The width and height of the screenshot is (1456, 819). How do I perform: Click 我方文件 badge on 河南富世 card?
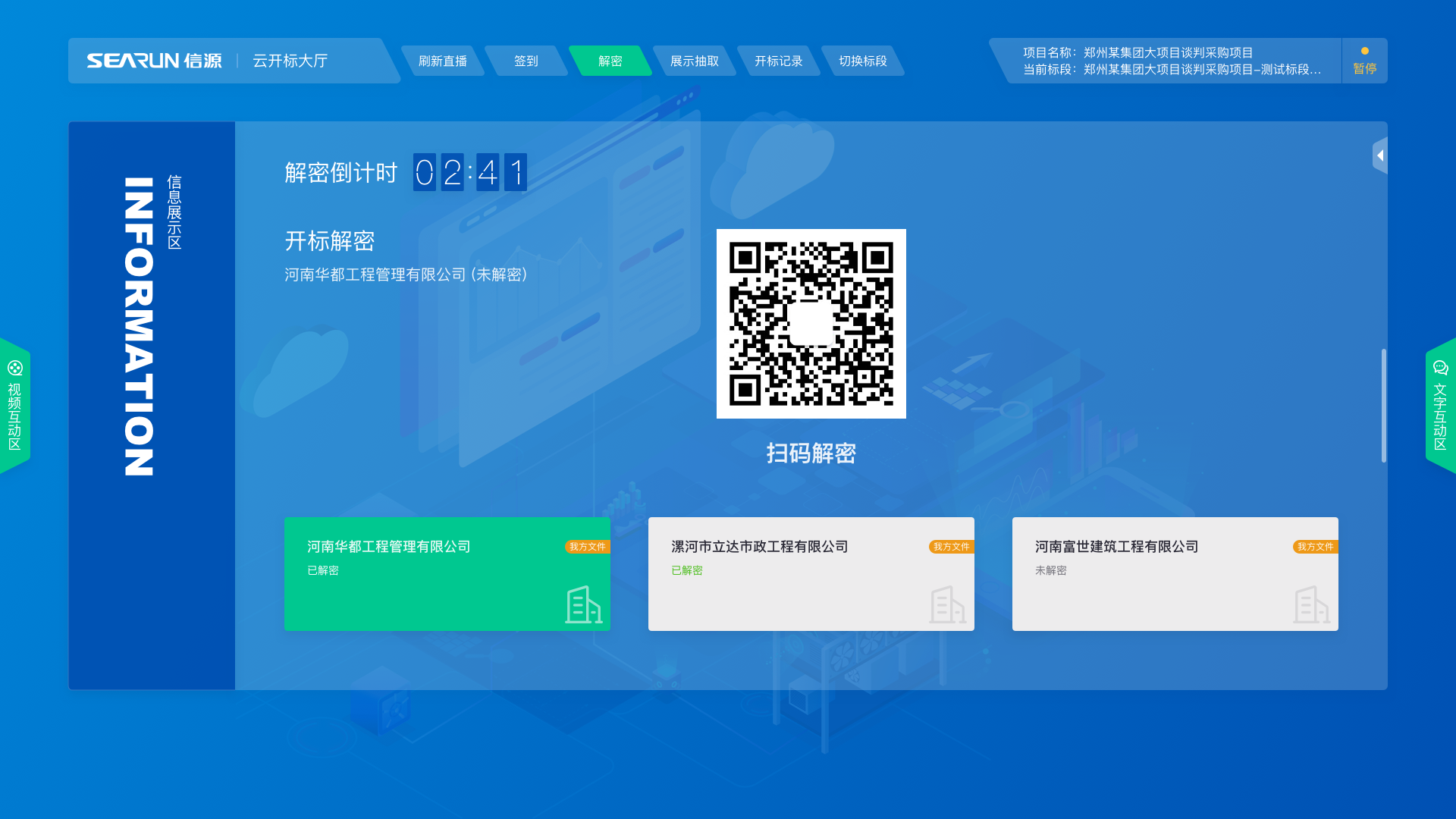[1315, 547]
